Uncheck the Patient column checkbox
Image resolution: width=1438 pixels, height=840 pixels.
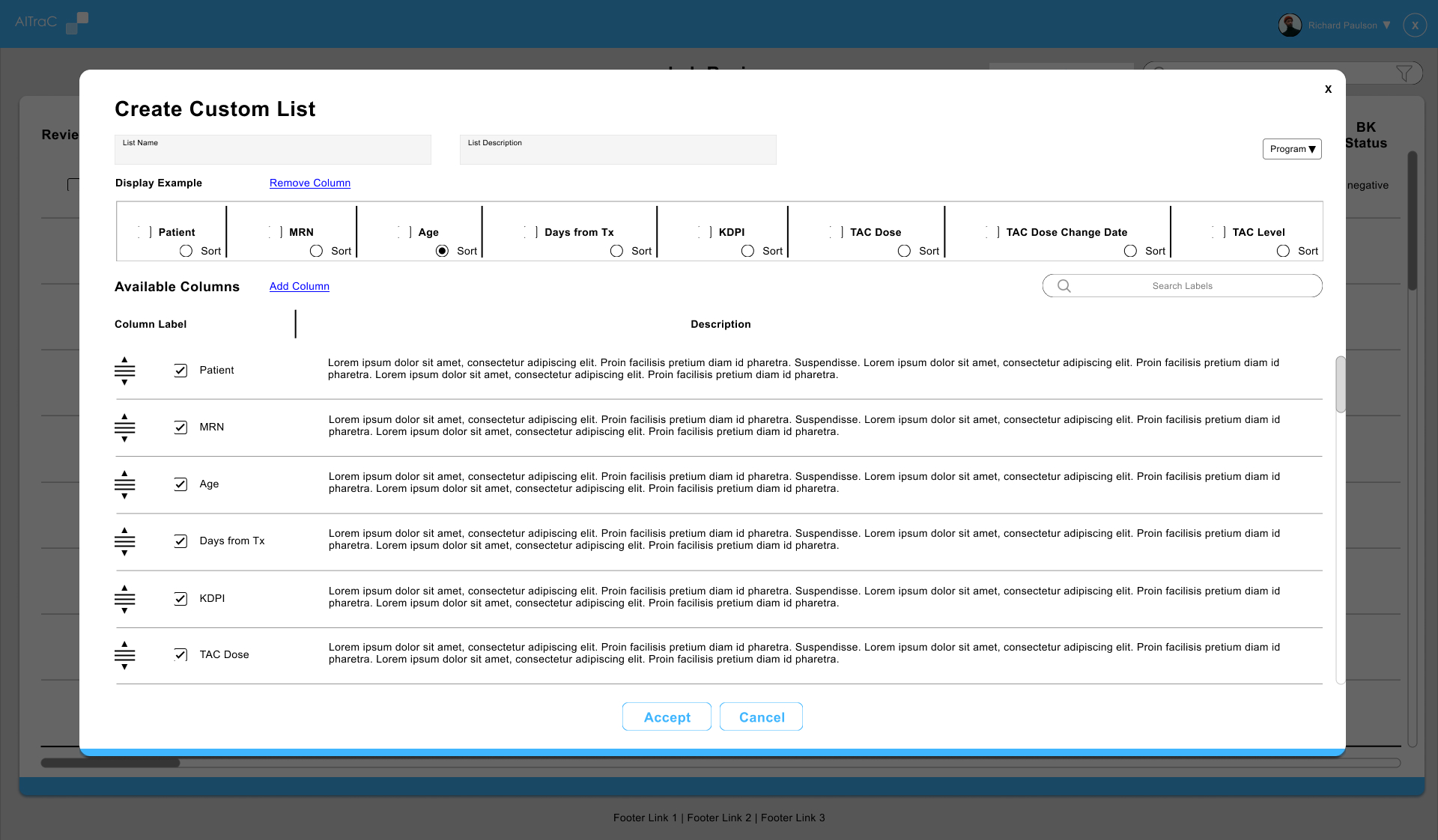pos(180,371)
